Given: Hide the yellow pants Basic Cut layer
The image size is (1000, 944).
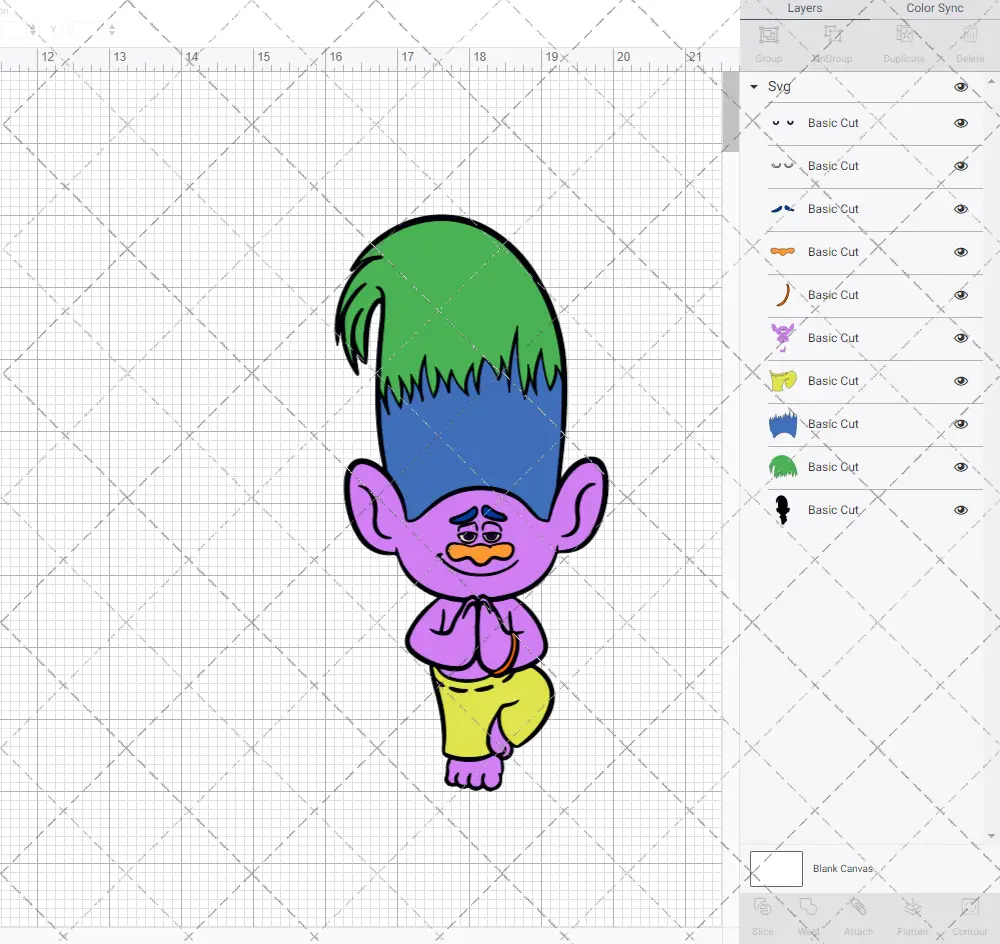Looking at the screenshot, I should click(960, 381).
